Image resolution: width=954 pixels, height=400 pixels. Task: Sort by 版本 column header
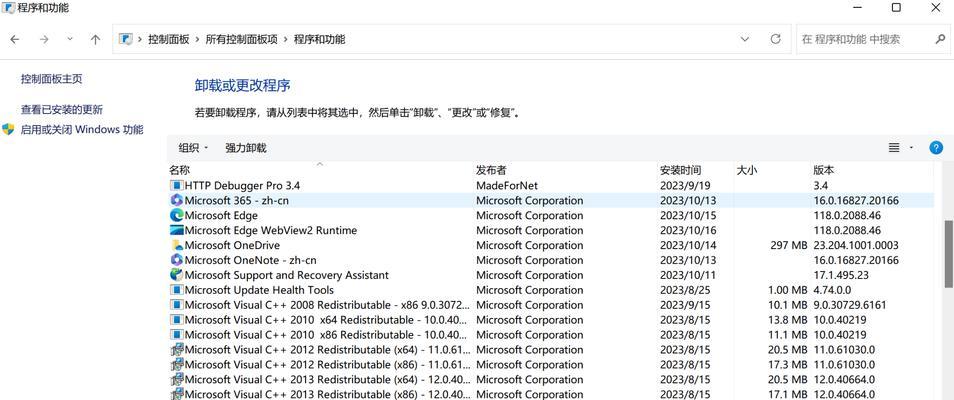click(x=824, y=170)
